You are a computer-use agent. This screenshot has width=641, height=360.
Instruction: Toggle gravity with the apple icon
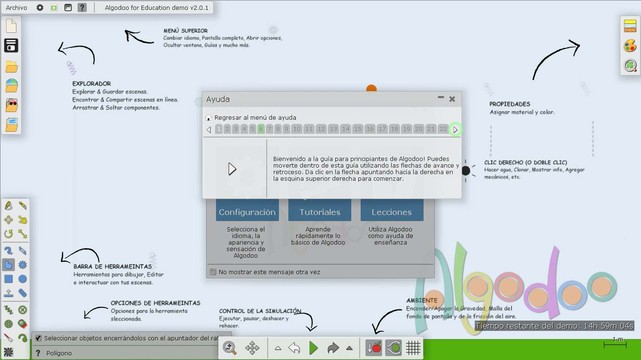pyautogui.click(x=374, y=348)
